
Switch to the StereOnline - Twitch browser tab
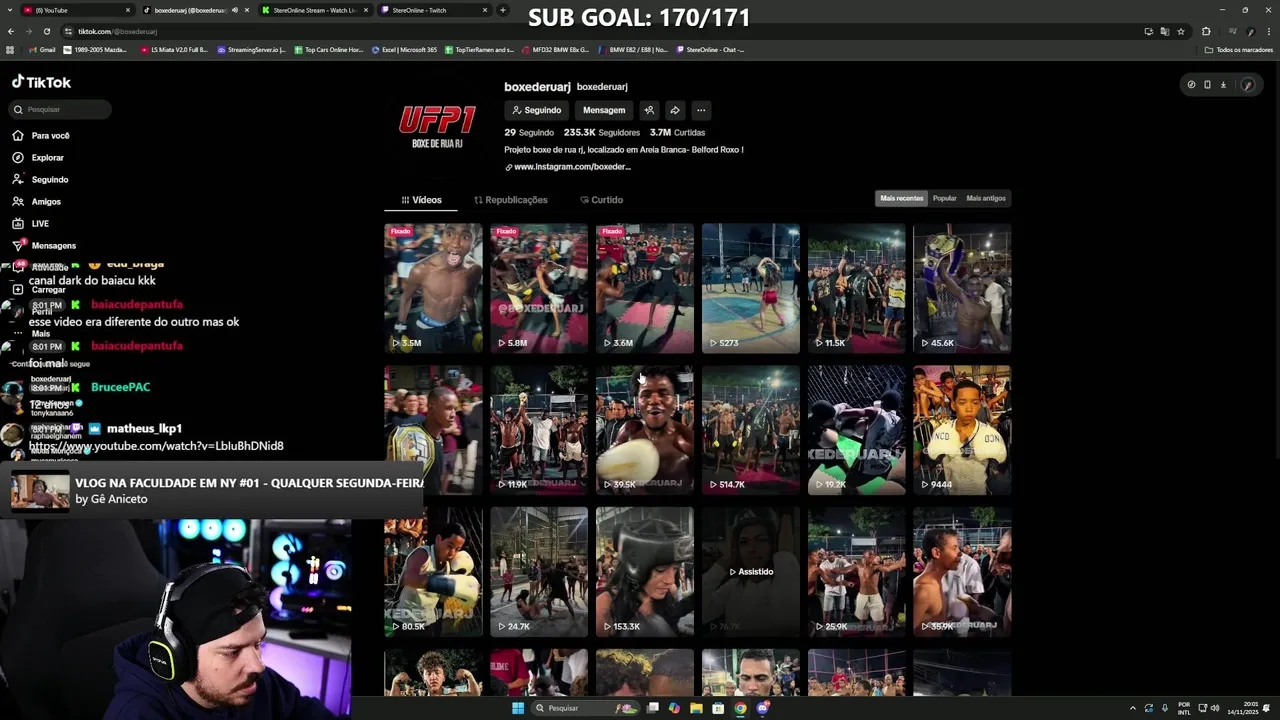point(434,10)
